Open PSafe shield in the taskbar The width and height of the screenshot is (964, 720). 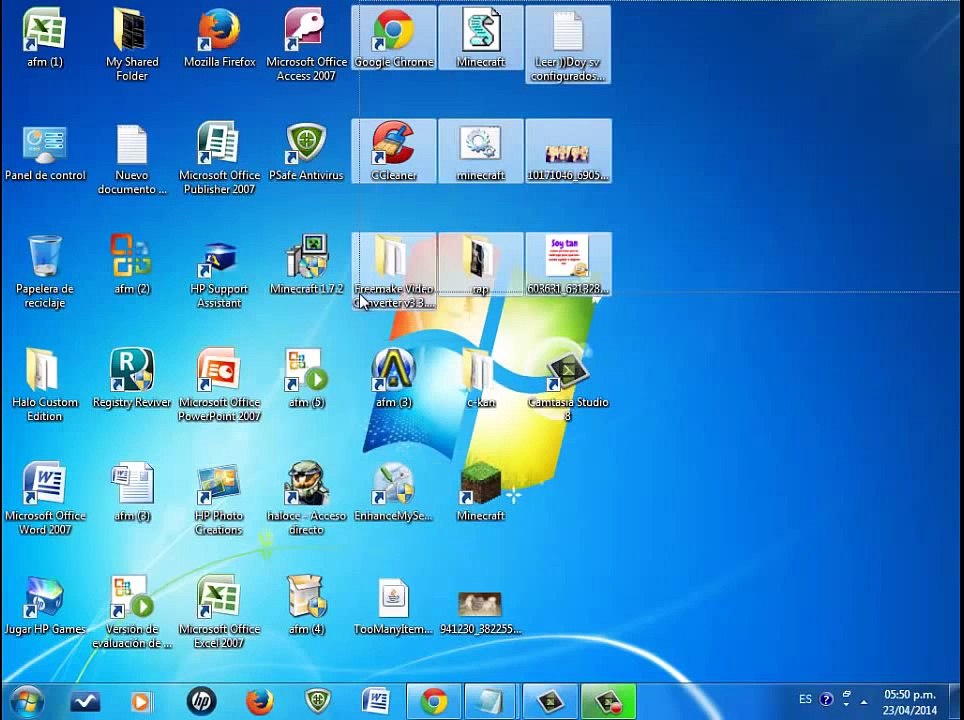pyautogui.click(x=318, y=701)
